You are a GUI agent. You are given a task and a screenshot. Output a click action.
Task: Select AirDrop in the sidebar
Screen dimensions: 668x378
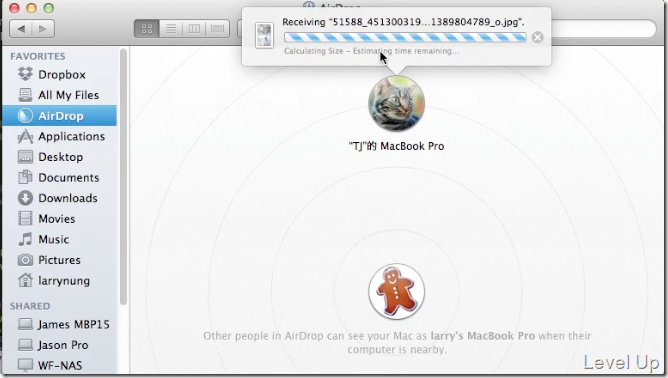[60, 115]
